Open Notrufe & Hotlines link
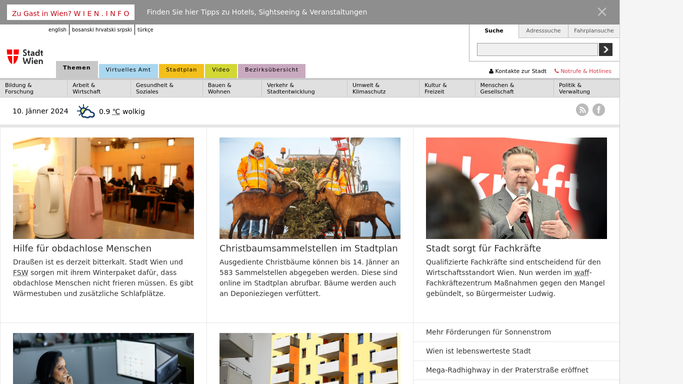683x384 pixels. [x=583, y=71]
